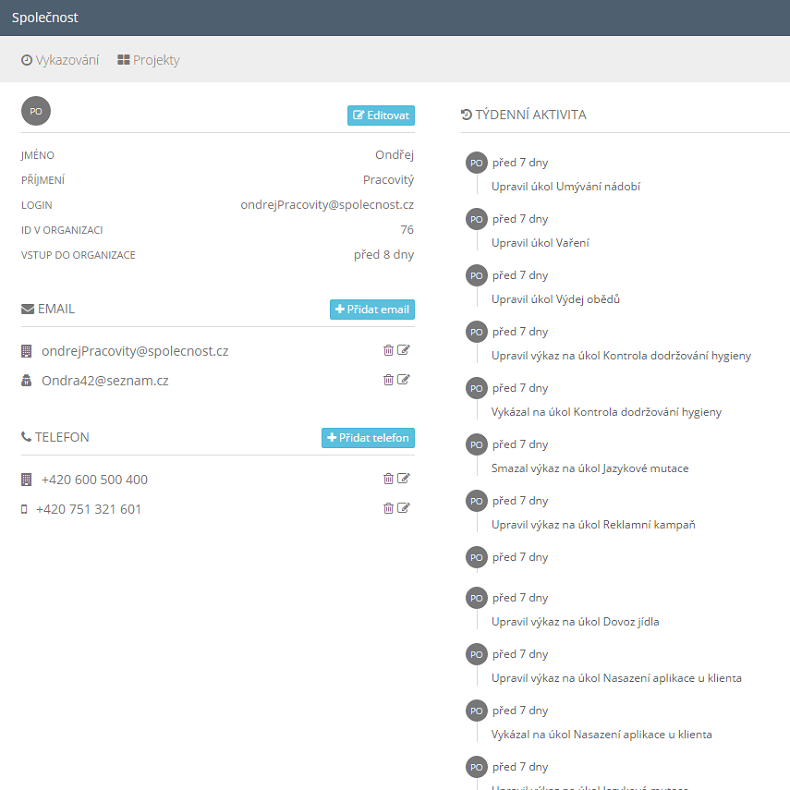Click the Editovat profile button
Viewport: 790px width, 790px height.
(381, 116)
